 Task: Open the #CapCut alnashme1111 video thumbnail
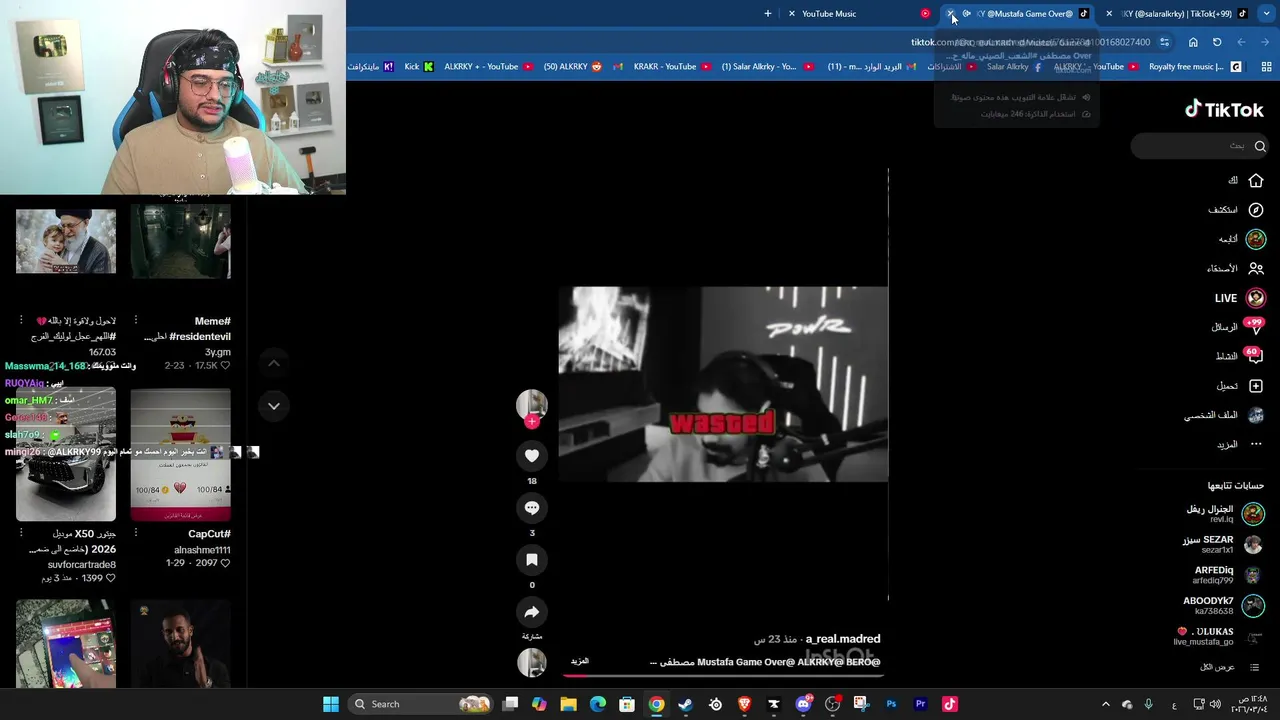tap(181, 455)
